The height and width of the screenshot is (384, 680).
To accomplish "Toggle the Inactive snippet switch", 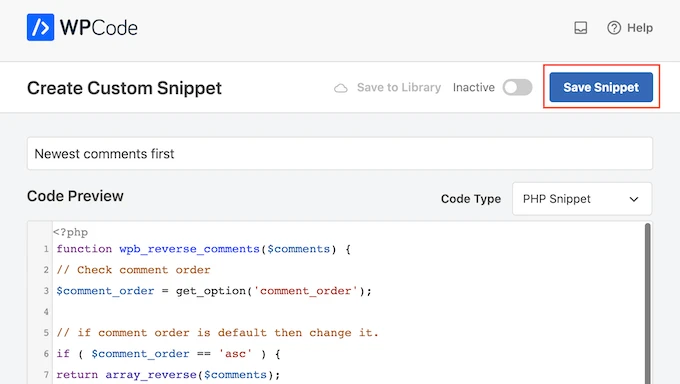I will [x=517, y=87].
